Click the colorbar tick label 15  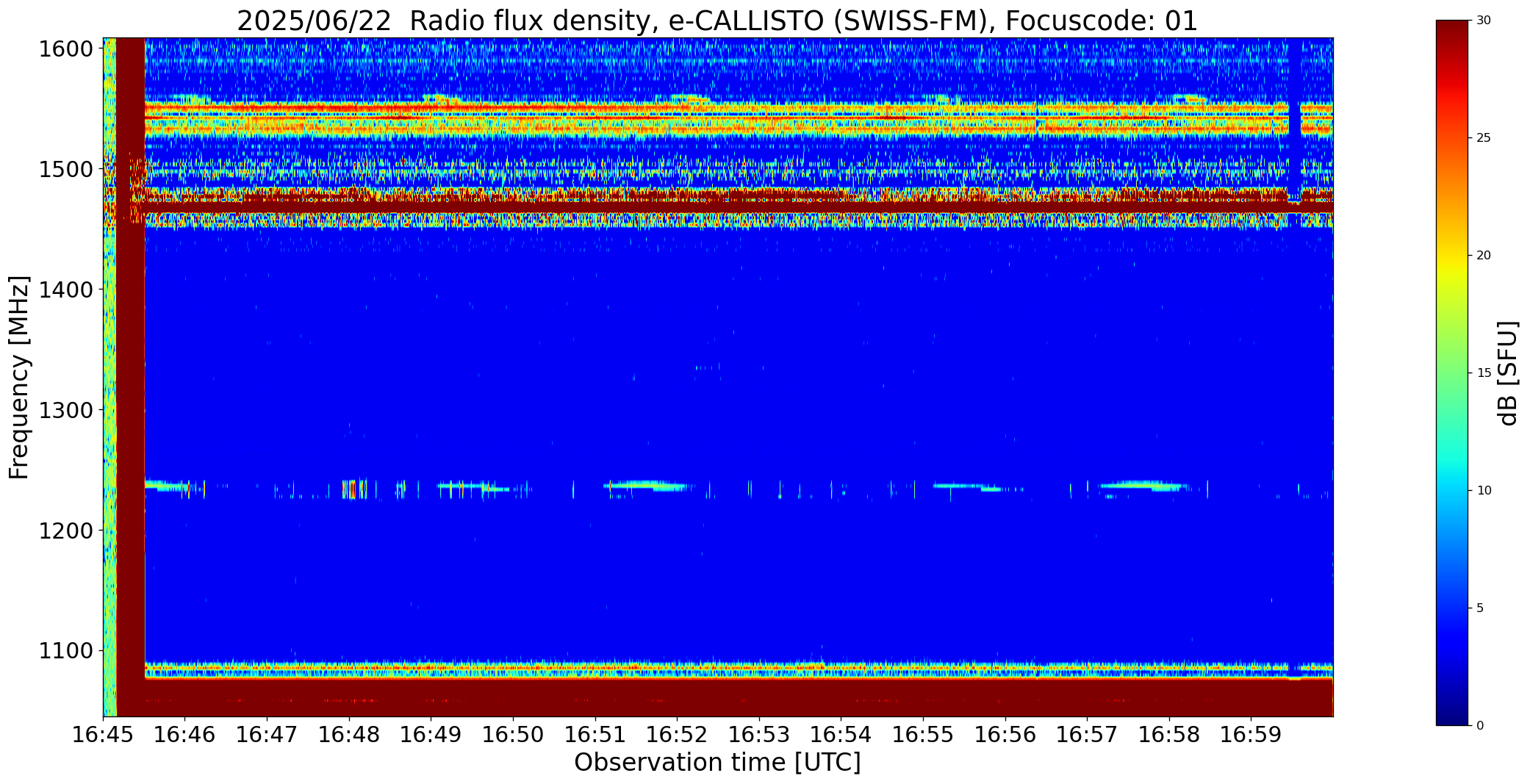[1484, 373]
